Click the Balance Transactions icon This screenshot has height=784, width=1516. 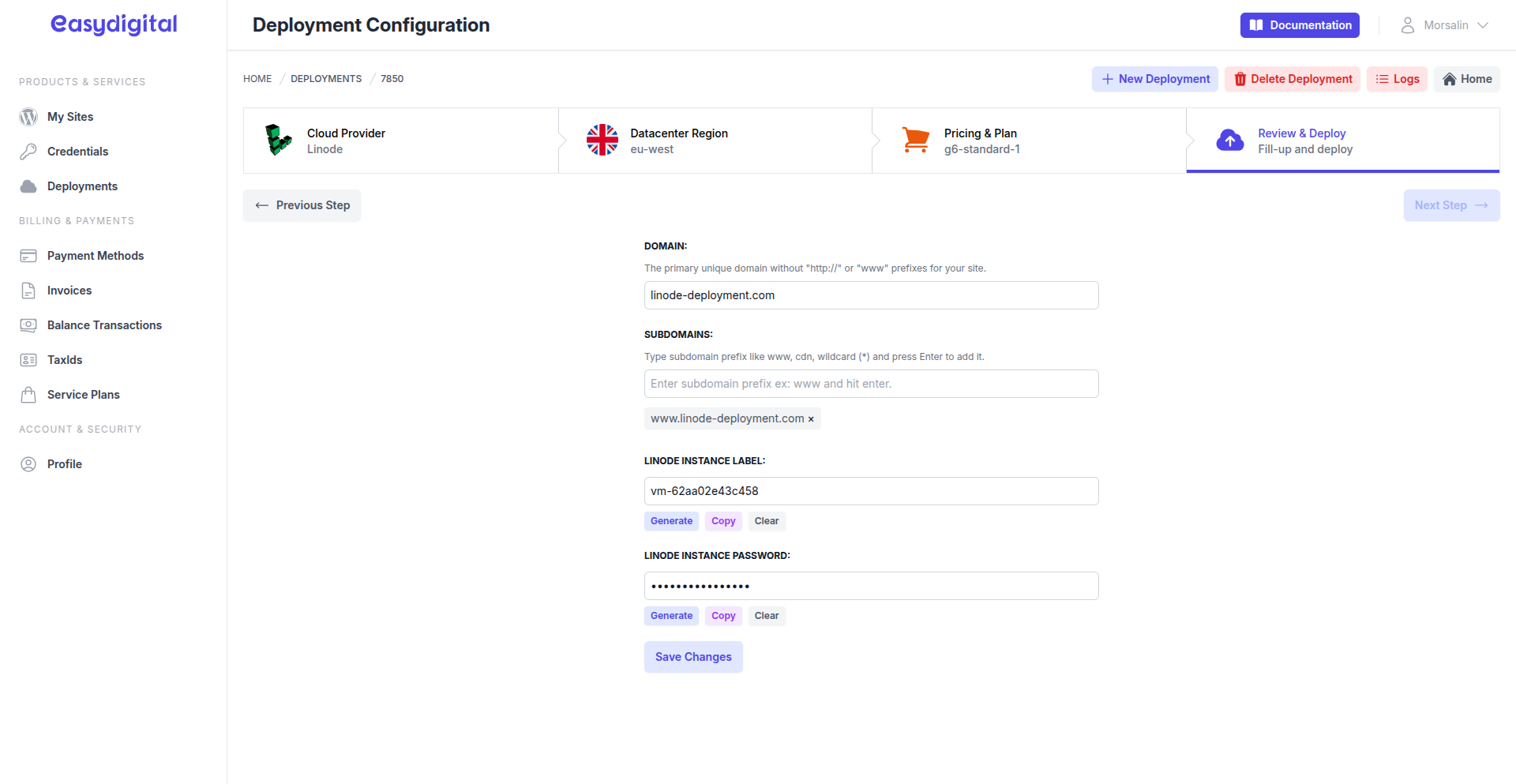(x=29, y=325)
